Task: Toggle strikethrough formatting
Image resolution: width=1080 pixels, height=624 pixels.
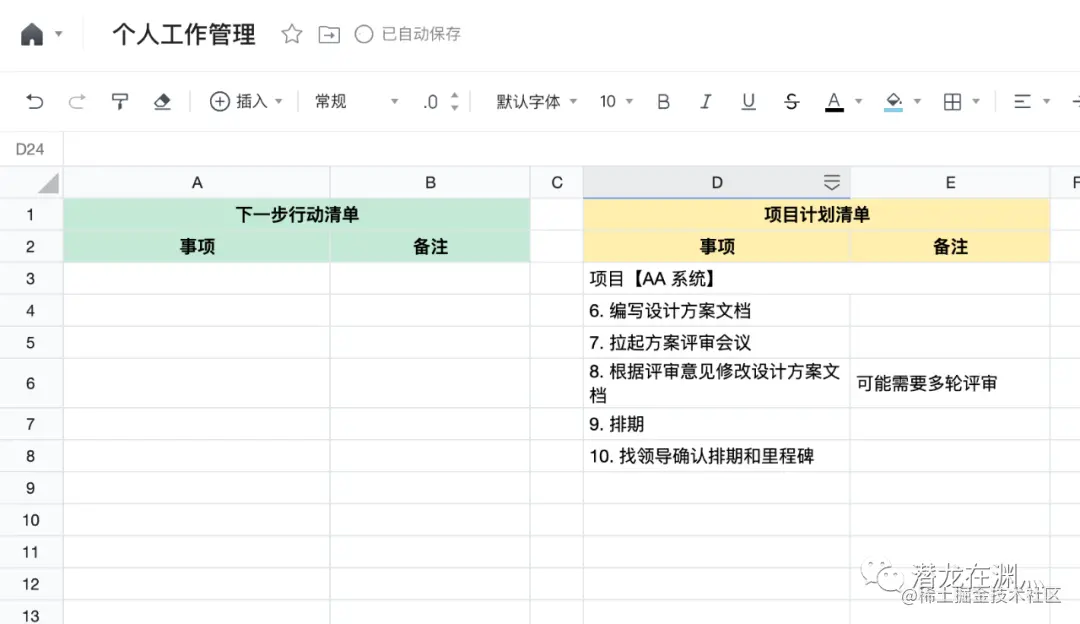Action: 791,101
